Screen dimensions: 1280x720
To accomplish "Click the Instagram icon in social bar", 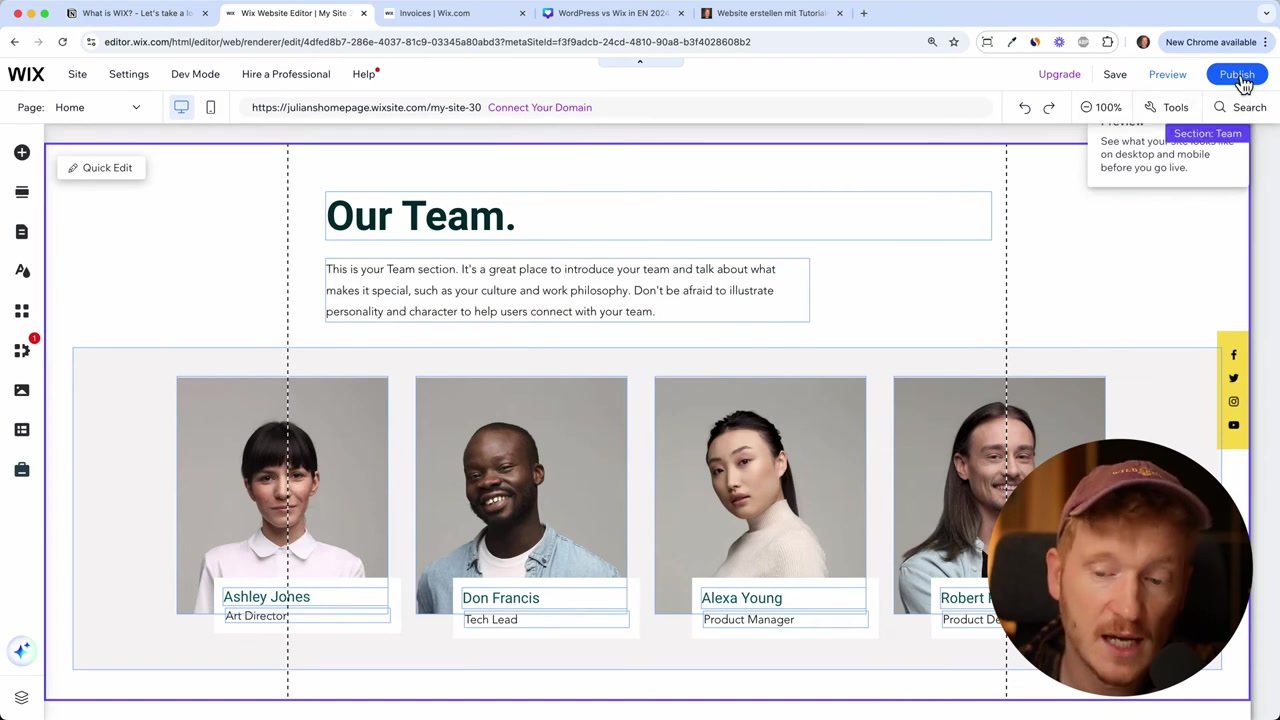I will 1233,401.
